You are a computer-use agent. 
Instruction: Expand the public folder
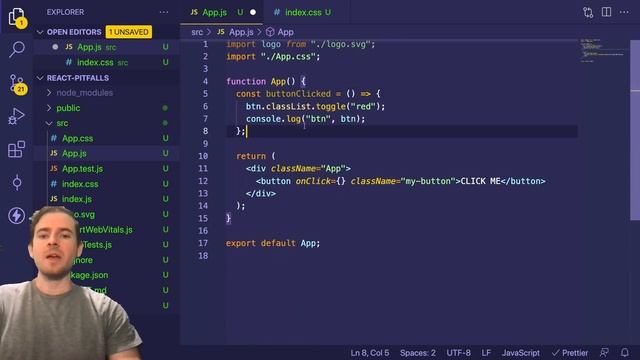49,108
